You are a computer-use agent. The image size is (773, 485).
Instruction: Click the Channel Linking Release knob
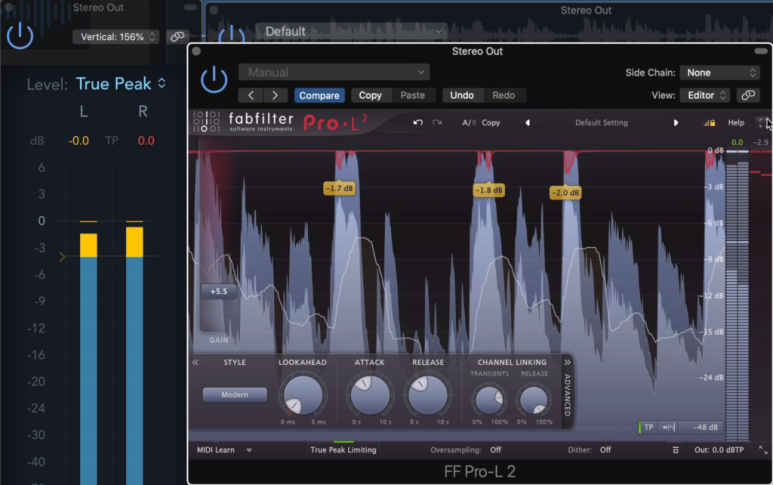[x=533, y=400]
